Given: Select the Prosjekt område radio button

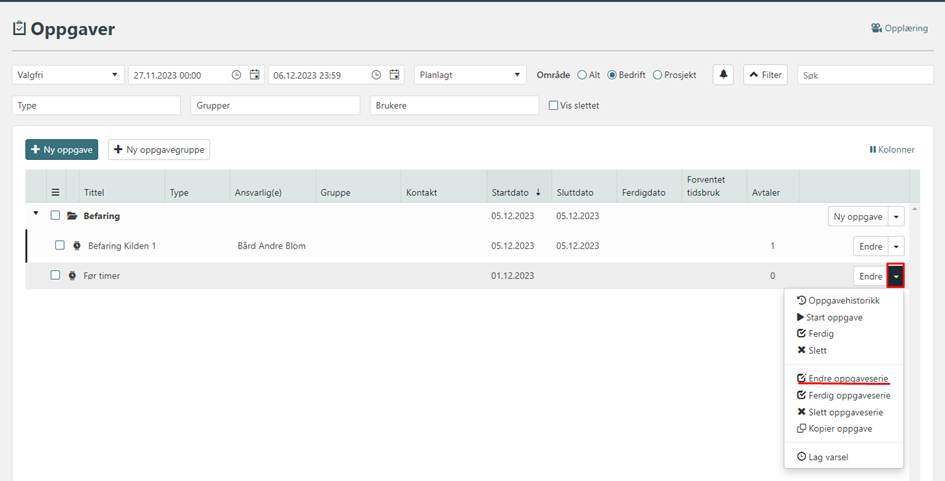Looking at the screenshot, I should tap(657, 75).
